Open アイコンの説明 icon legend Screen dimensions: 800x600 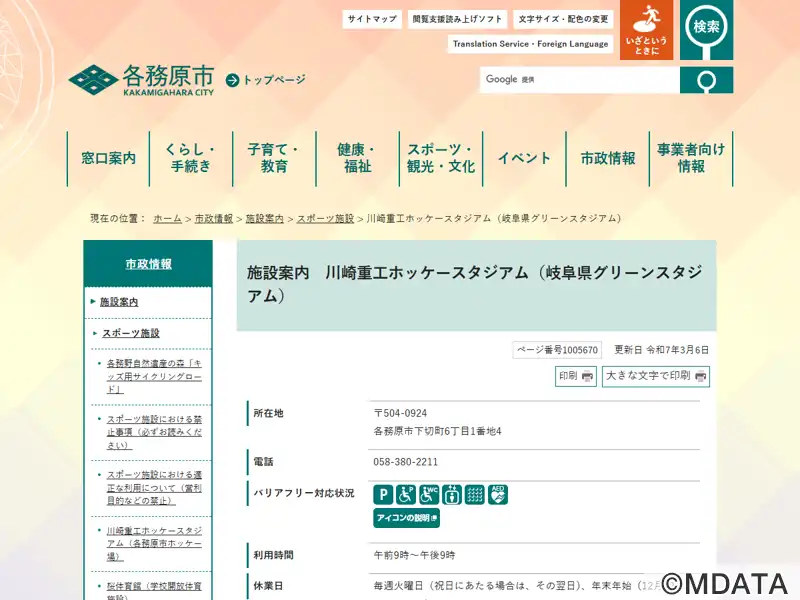[406, 518]
